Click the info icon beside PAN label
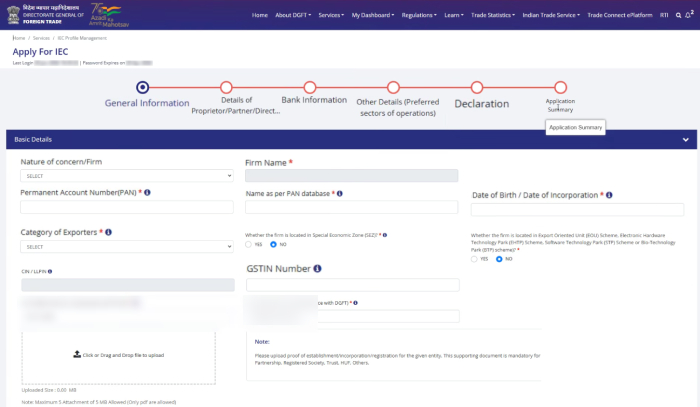Screen dimensions: 700x407 coord(147,192)
